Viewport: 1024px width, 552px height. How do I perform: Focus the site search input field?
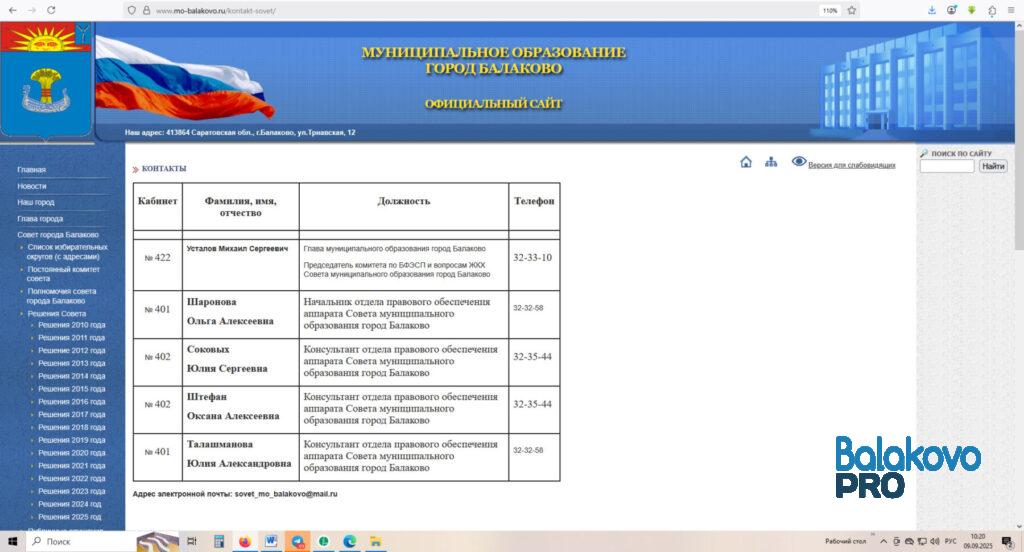tap(947, 167)
